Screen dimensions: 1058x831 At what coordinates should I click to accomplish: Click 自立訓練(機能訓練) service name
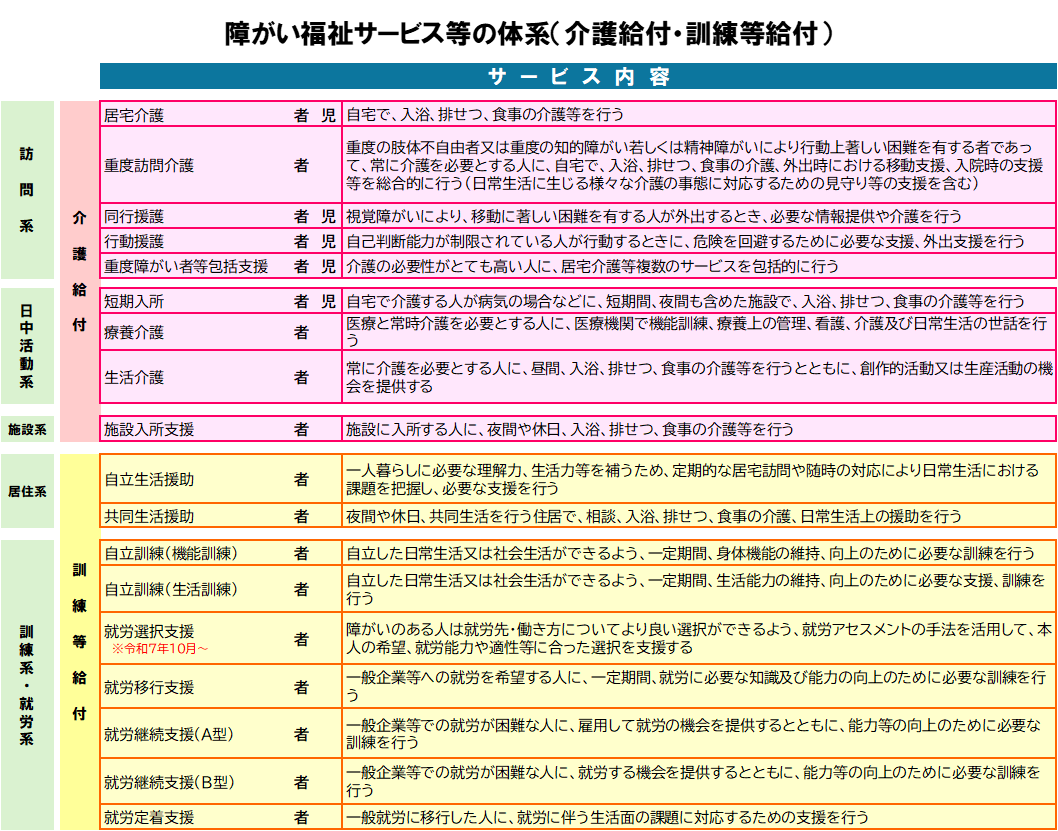(x=171, y=553)
